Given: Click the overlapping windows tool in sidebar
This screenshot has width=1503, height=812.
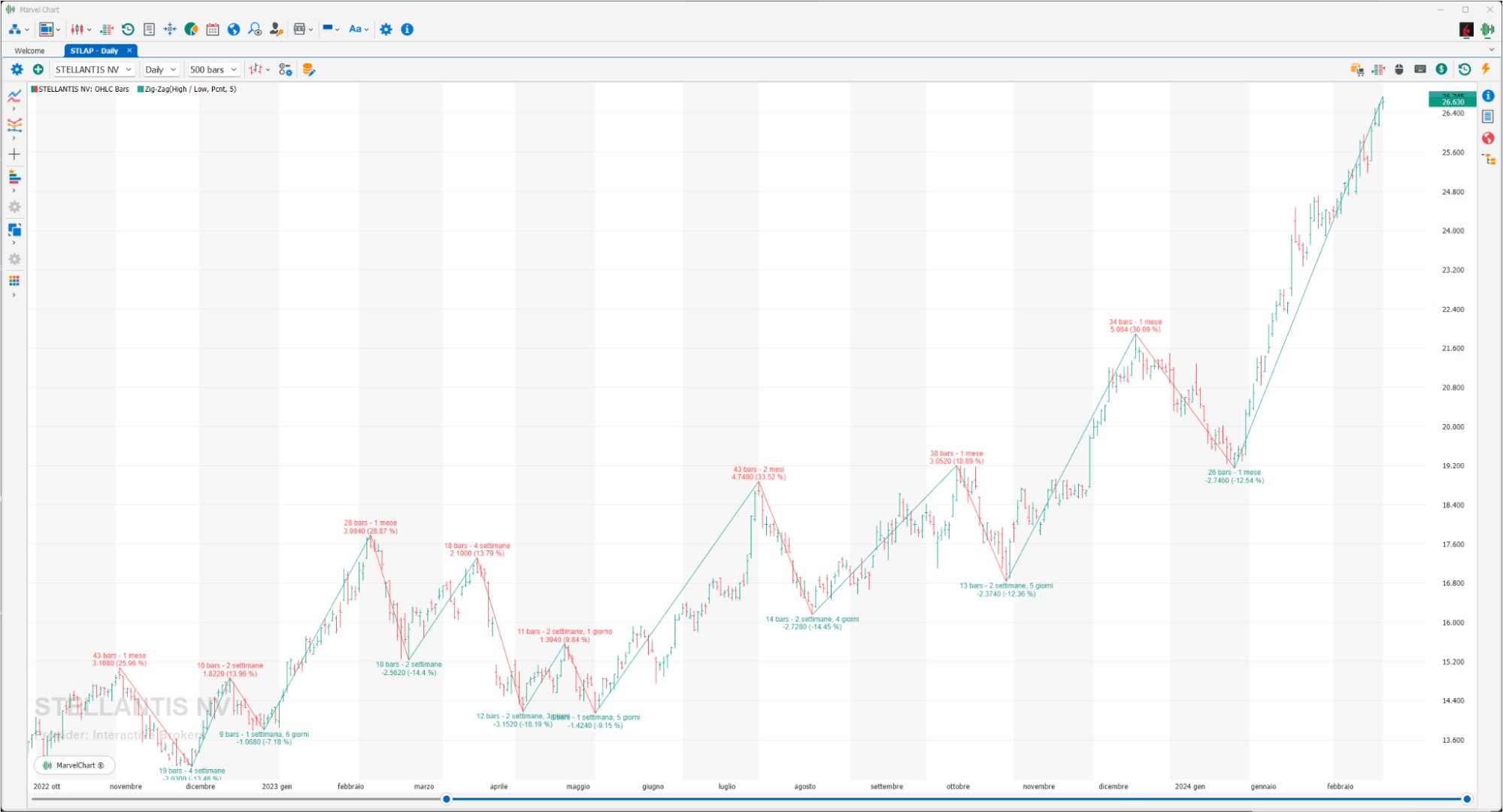Looking at the screenshot, I should pyautogui.click(x=14, y=229).
